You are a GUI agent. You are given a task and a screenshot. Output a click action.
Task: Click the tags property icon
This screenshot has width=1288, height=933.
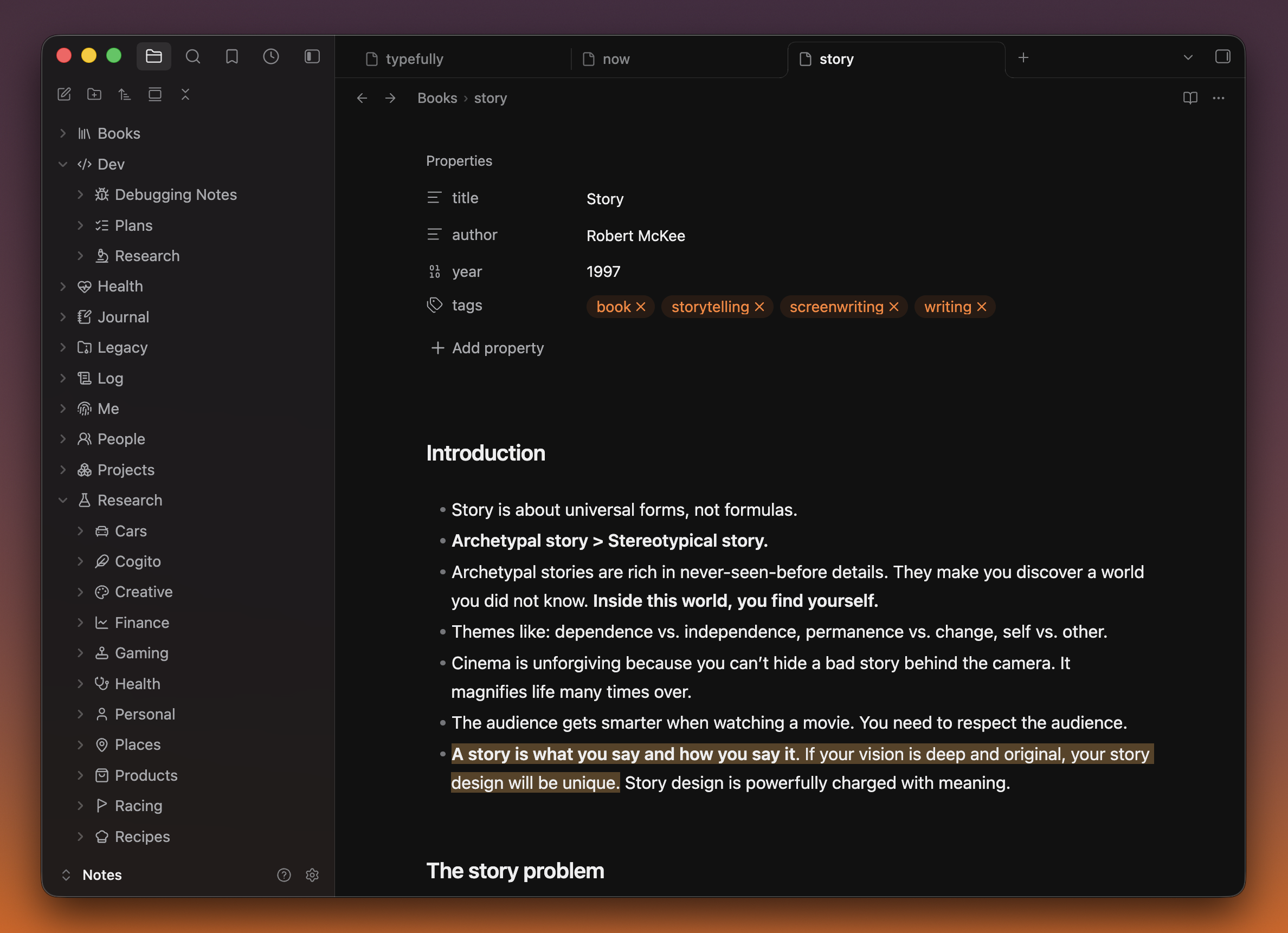(434, 304)
